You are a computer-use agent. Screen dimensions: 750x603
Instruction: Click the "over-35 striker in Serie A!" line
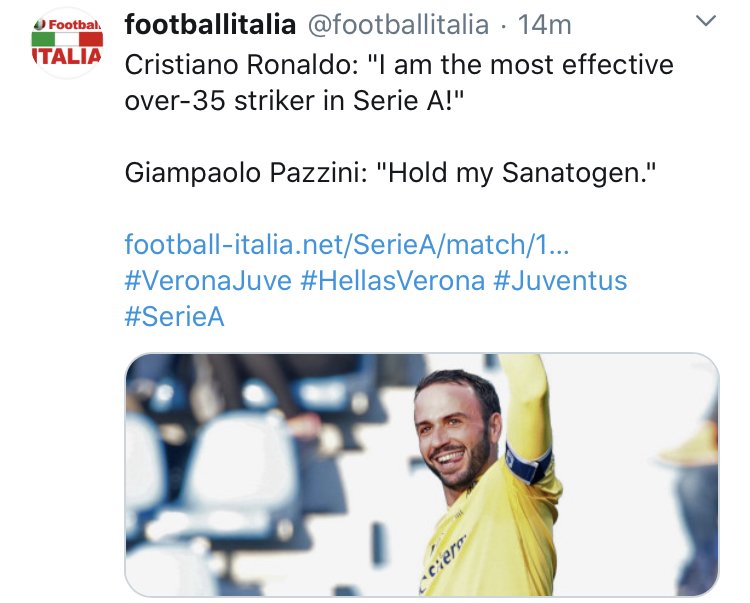point(295,100)
